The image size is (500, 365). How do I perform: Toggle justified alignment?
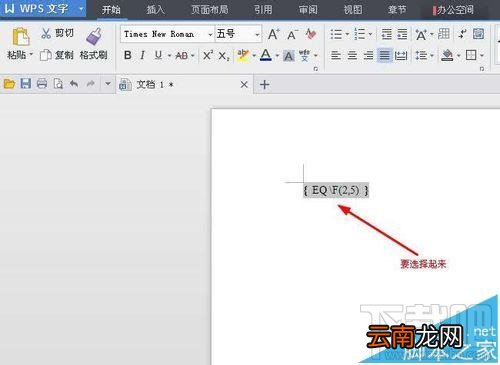click(x=384, y=55)
